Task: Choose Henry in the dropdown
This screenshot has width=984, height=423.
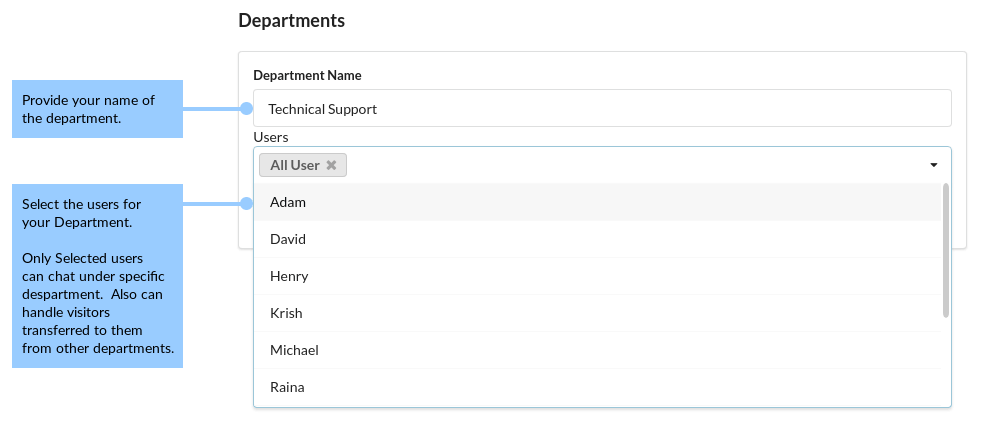Action: point(597,276)
